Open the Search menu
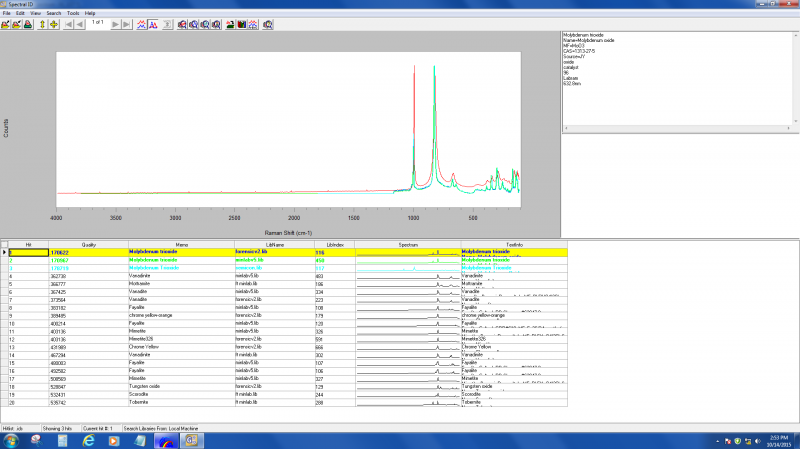The height and width of the screenshot is (449, 800). (53, 13)
